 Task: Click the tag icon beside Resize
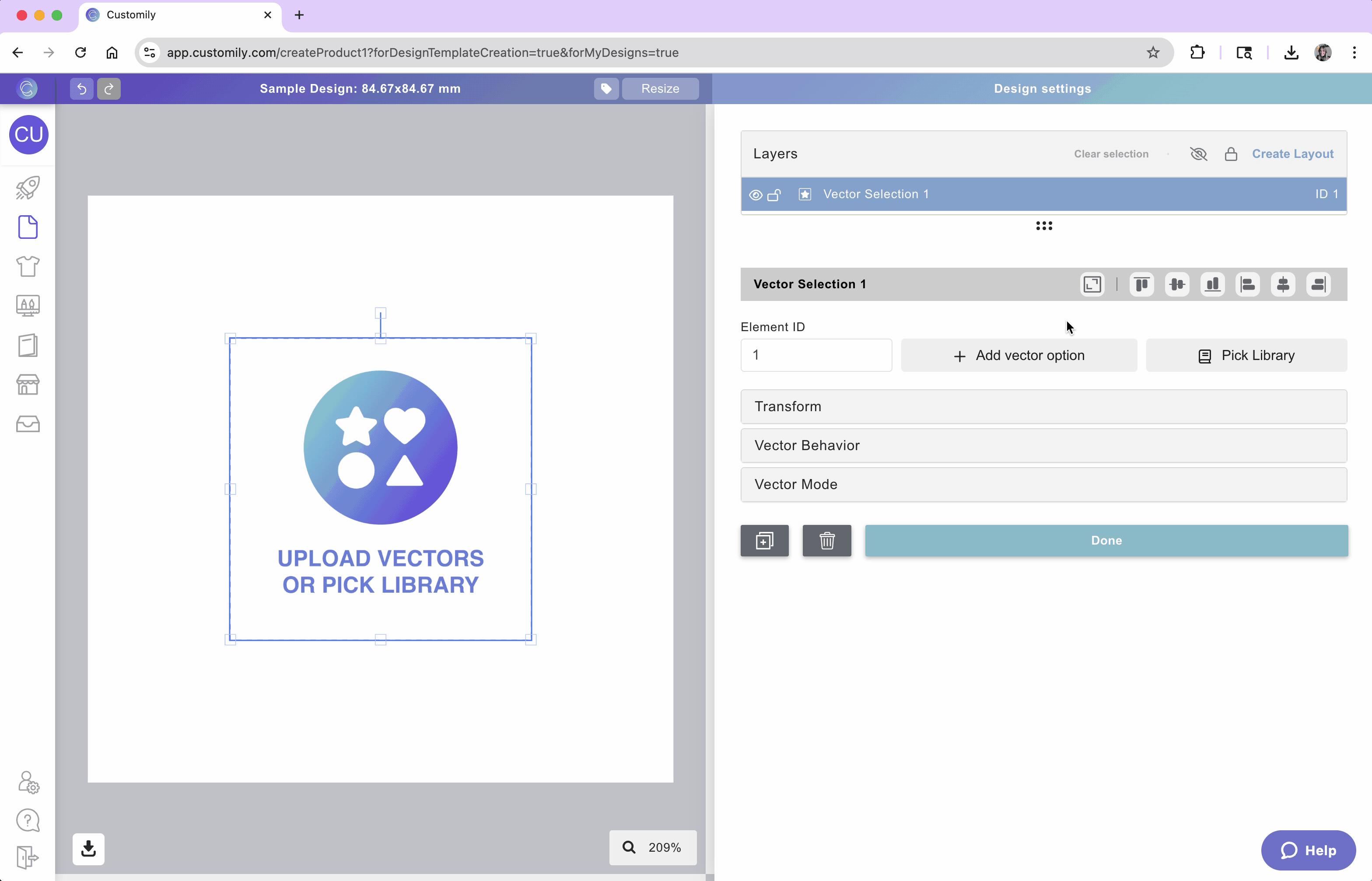click(x=606, y=89)
